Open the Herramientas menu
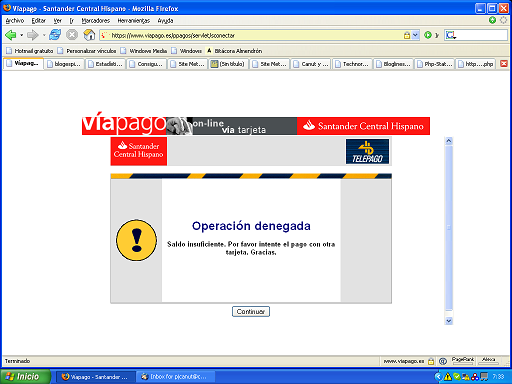Image resolution: width=512 pixels, height=384 pixels. tap(134, 21)
